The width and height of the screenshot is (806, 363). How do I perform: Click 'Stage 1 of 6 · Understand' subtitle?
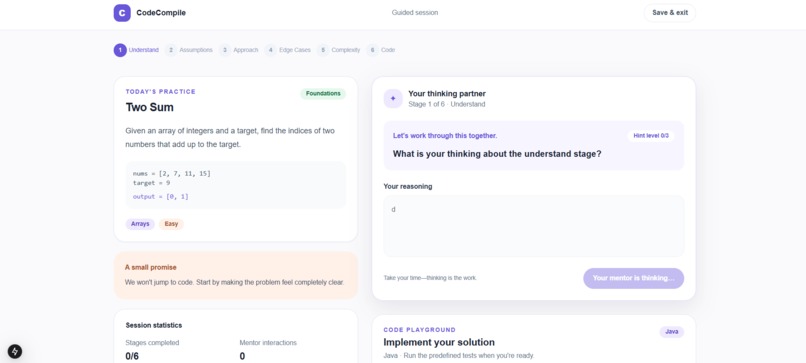[x=447, y=104]
